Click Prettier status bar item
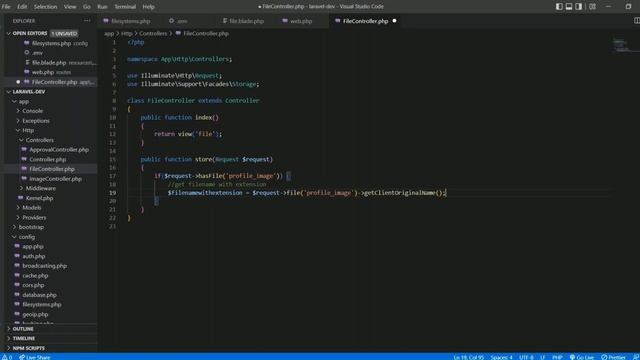The width and height of the screenshot is (640, 360). pyautogui.click(x=613, y=357)
